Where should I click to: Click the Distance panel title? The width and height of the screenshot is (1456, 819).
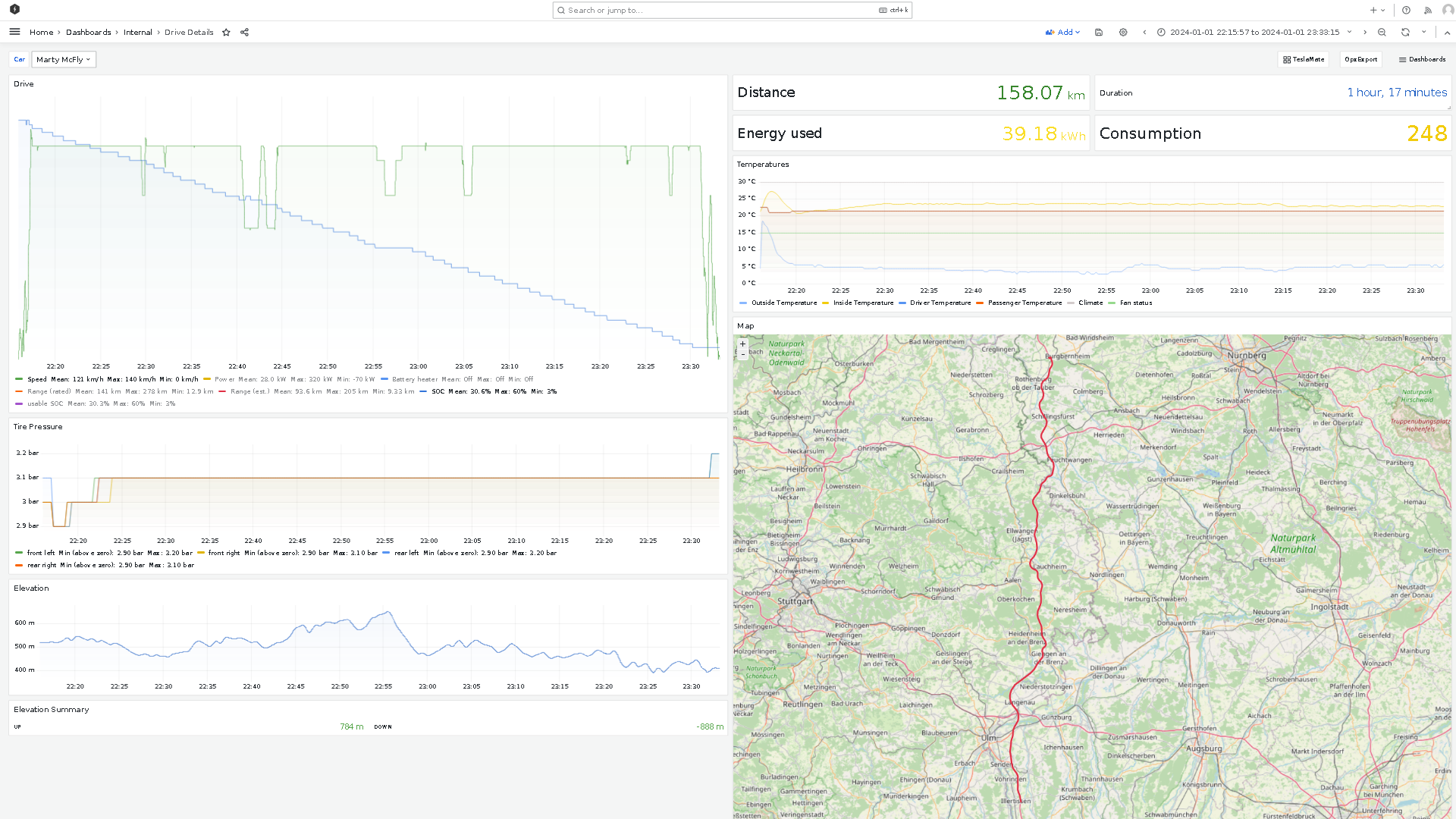coord(766,93)
